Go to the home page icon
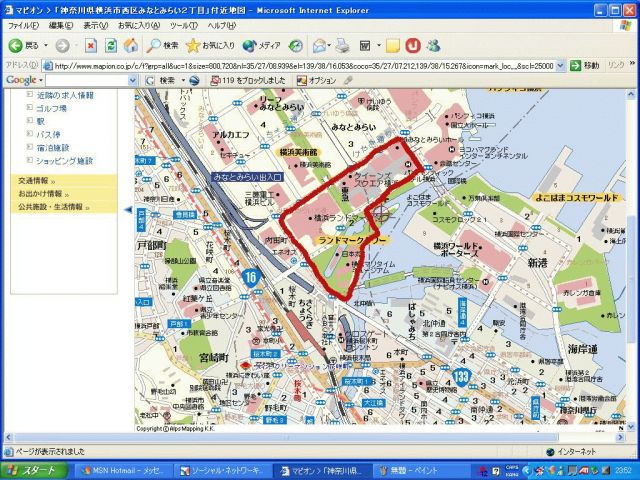Screen dimensions: 640x480 tap(131, 46)
